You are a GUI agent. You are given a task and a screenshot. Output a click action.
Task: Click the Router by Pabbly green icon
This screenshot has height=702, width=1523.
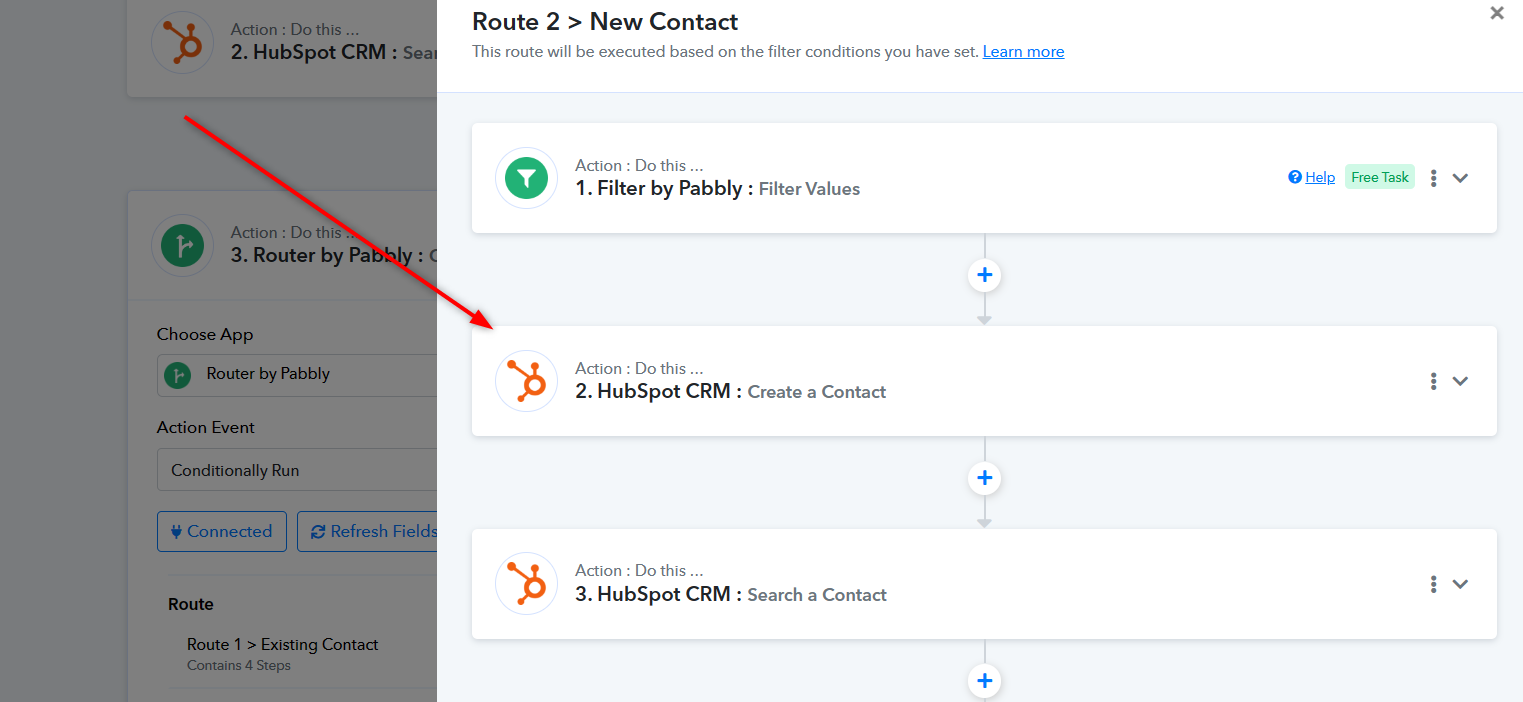pyautogui.click(x=182, y=245)
